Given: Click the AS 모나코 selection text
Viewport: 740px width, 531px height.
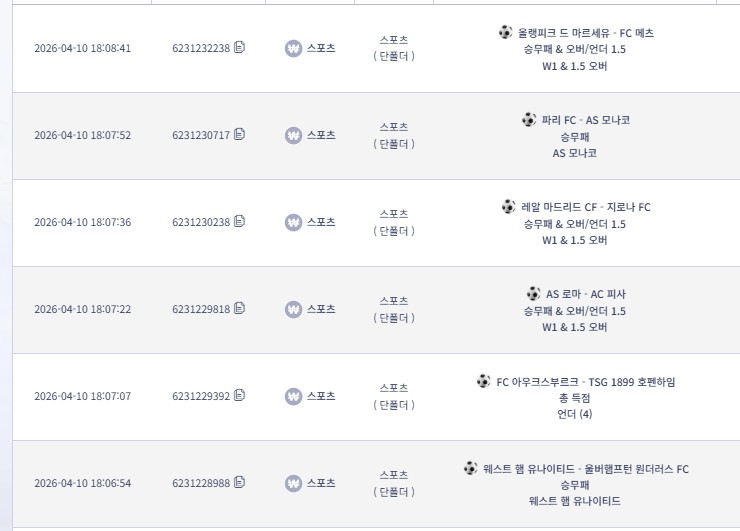Looking at the screenshot, I should [574, 153].
